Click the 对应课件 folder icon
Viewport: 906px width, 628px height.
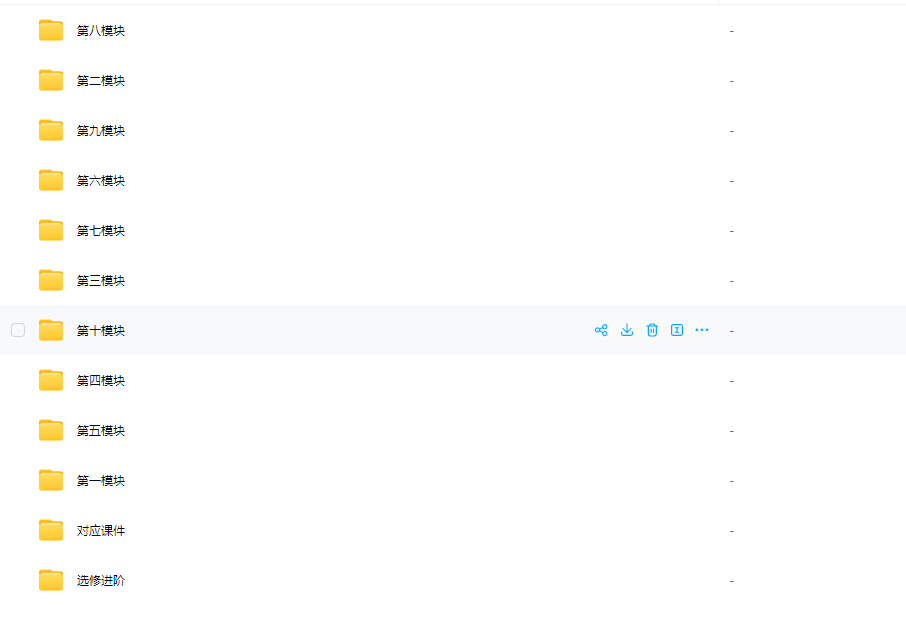[x=51, y=530]
